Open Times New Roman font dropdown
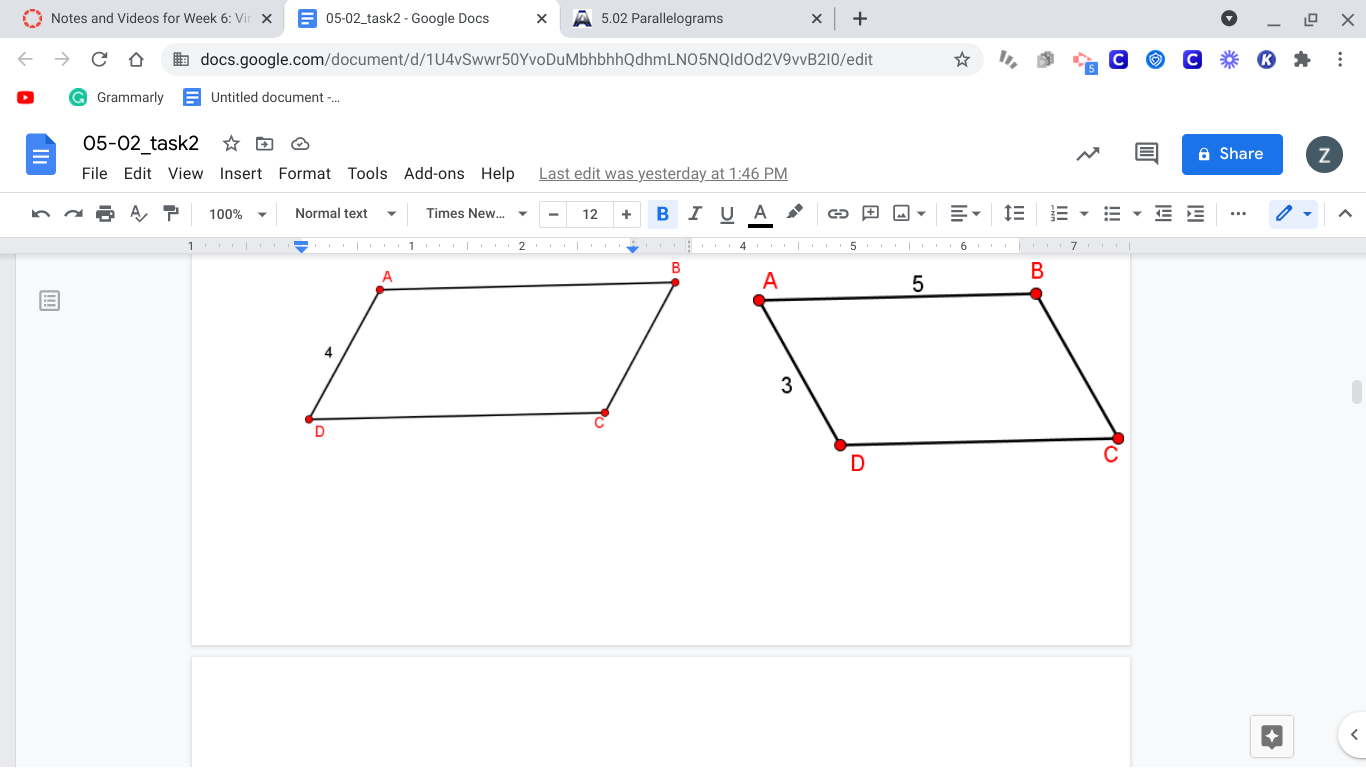The height and width of the screenshot is (768, 1366). tap(476, 214)
